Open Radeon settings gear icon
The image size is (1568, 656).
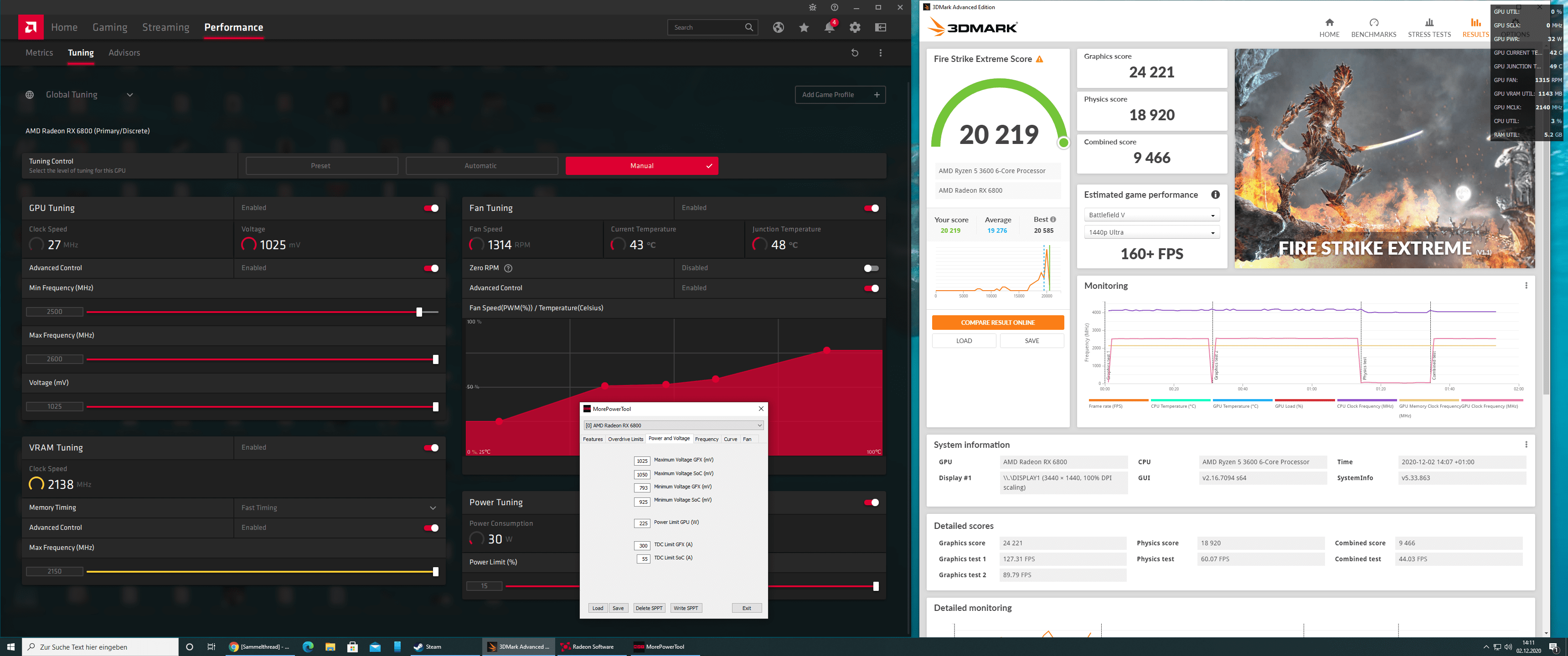[x=855, y=27]
